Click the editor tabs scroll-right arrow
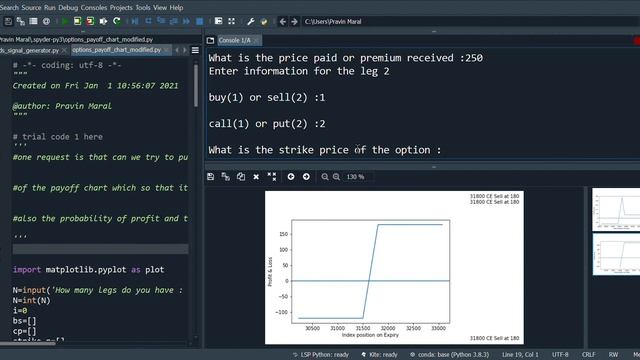Viewport: 640px width, 360px height. (184, 50)
